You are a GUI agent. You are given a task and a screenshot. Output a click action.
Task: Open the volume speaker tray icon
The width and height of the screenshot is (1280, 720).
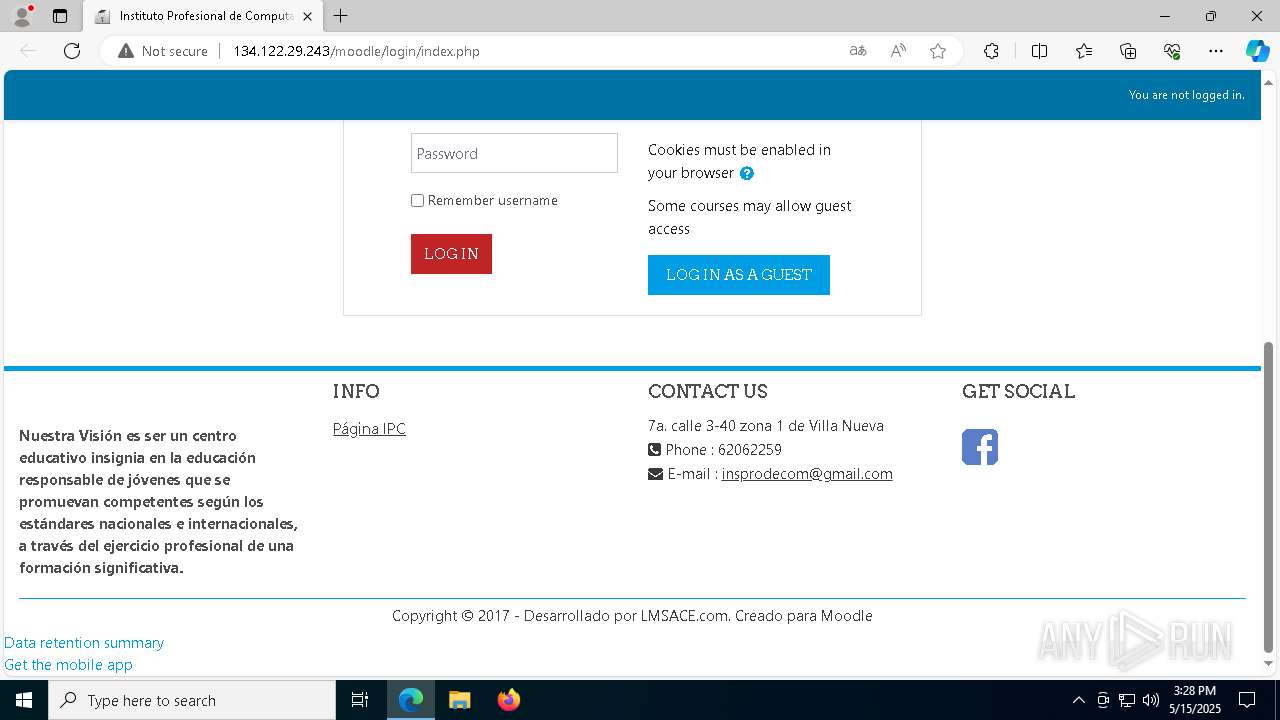pyautogui.click(x=1151, y=700)
